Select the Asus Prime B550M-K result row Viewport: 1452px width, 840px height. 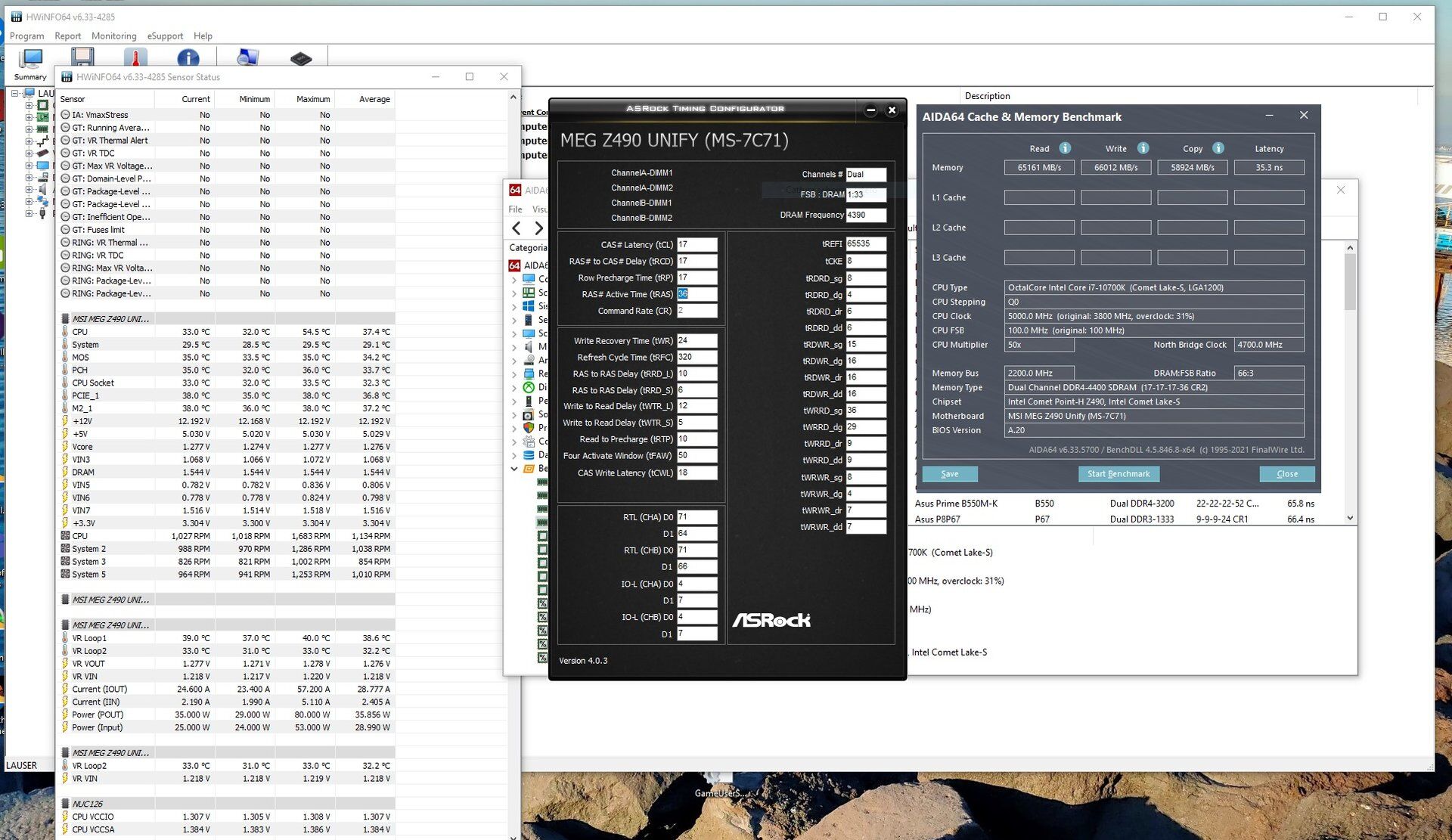click(x=1127, y=504)
